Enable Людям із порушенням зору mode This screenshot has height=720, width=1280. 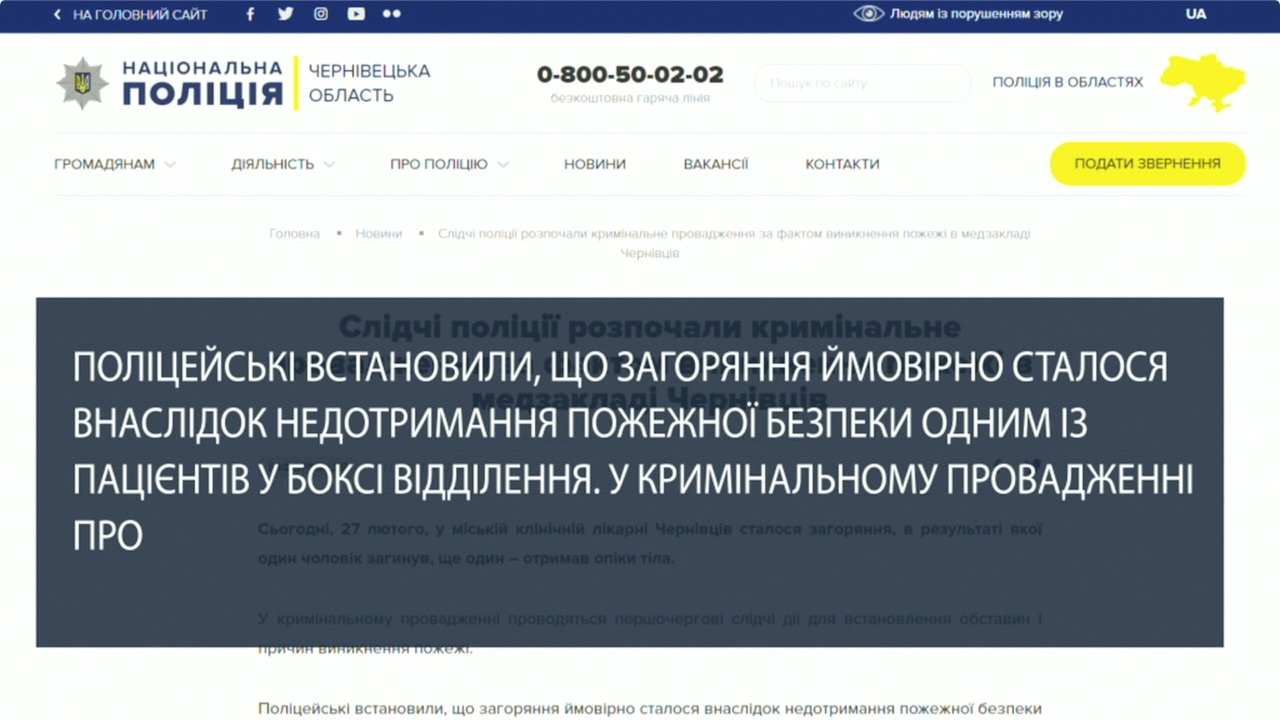976,14
